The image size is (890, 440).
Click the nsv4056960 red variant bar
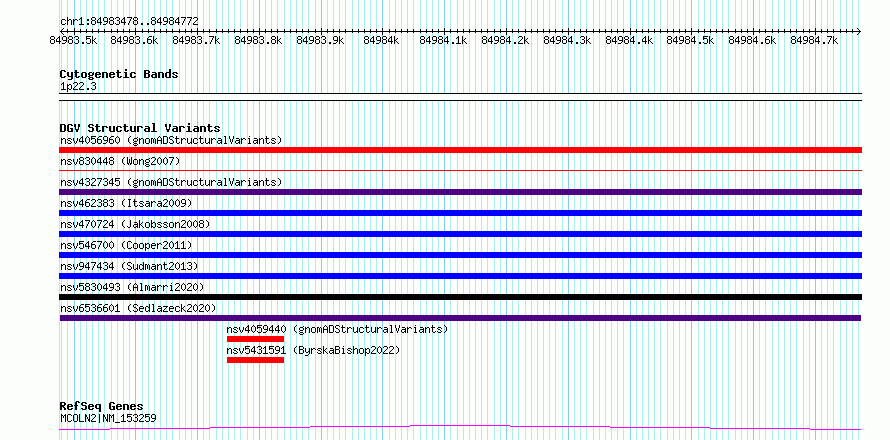pyautogui.click(x=460, y=150)
